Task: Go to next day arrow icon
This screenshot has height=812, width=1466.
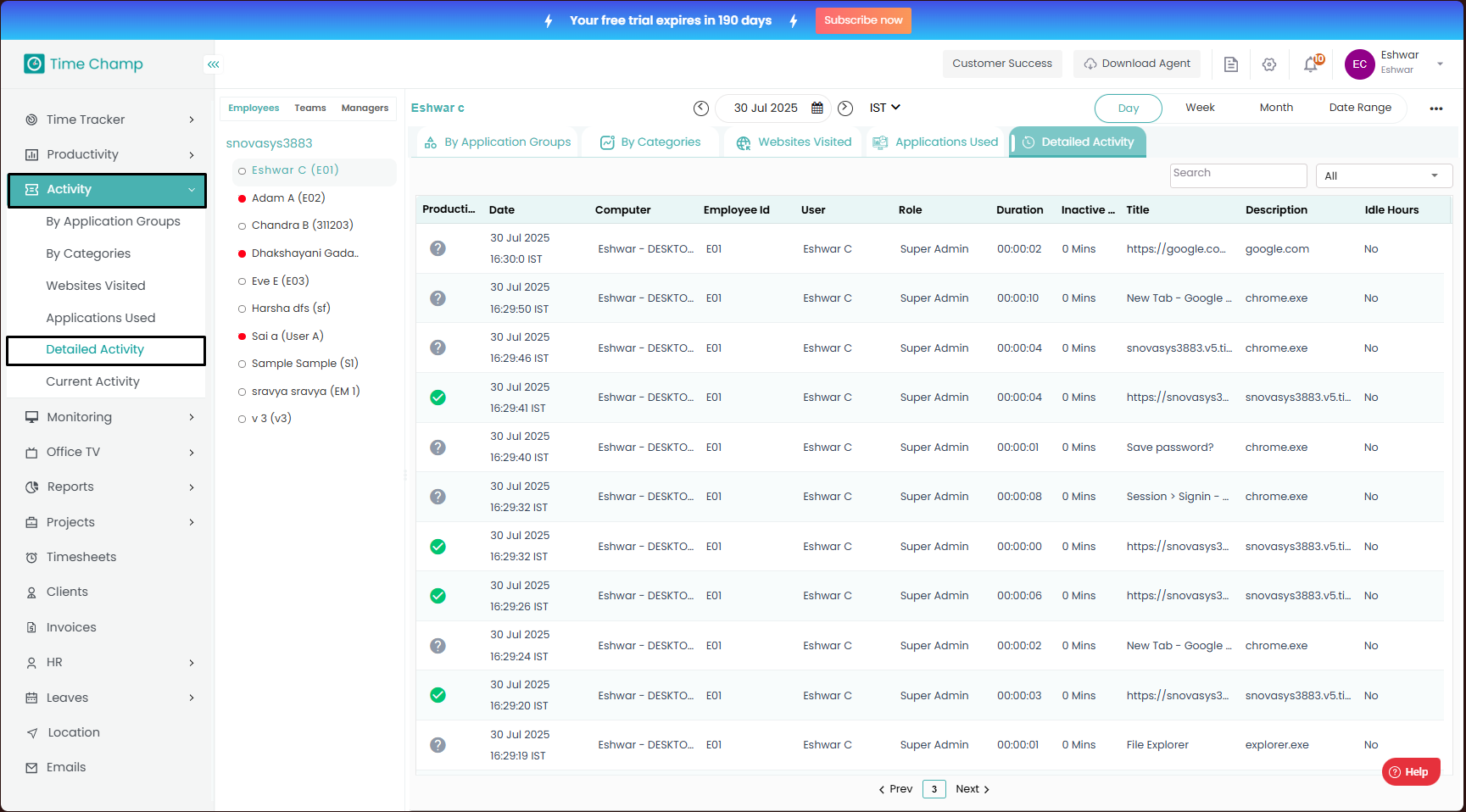Action: tap(845, 108)
